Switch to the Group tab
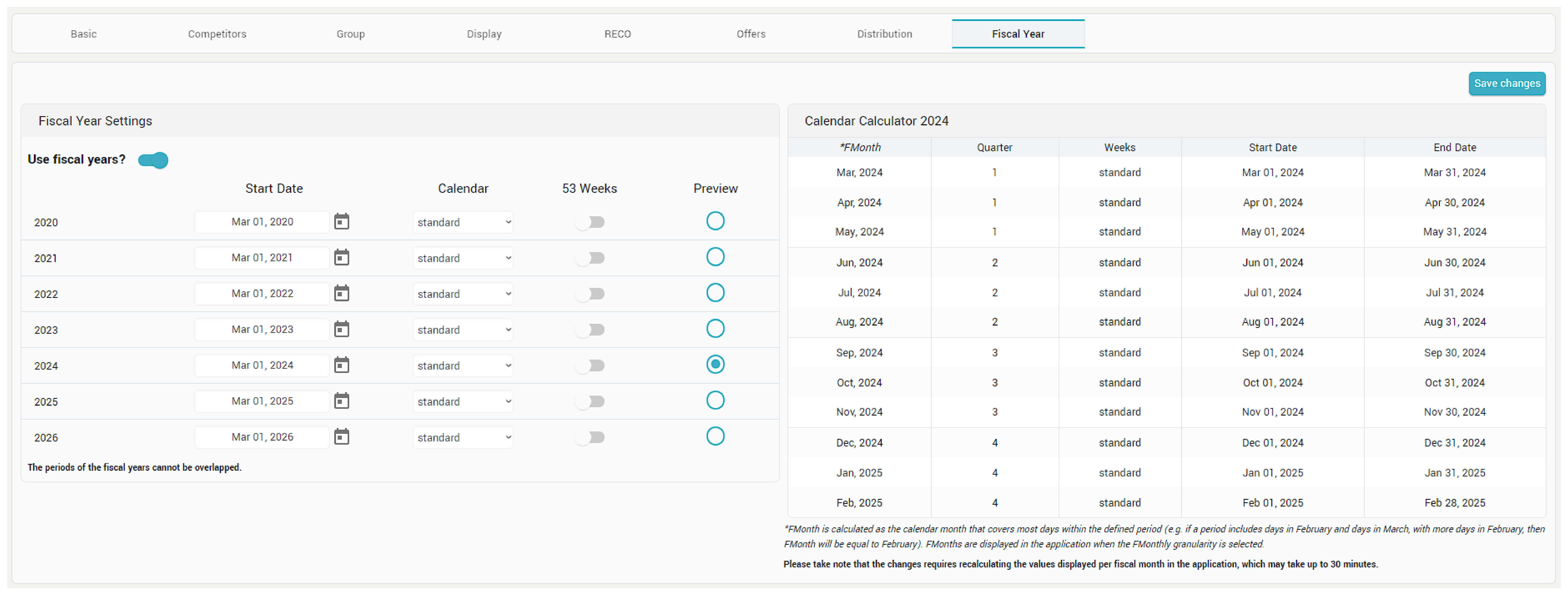The width and height of the screenshot is (1568, 595). point(351,34)
